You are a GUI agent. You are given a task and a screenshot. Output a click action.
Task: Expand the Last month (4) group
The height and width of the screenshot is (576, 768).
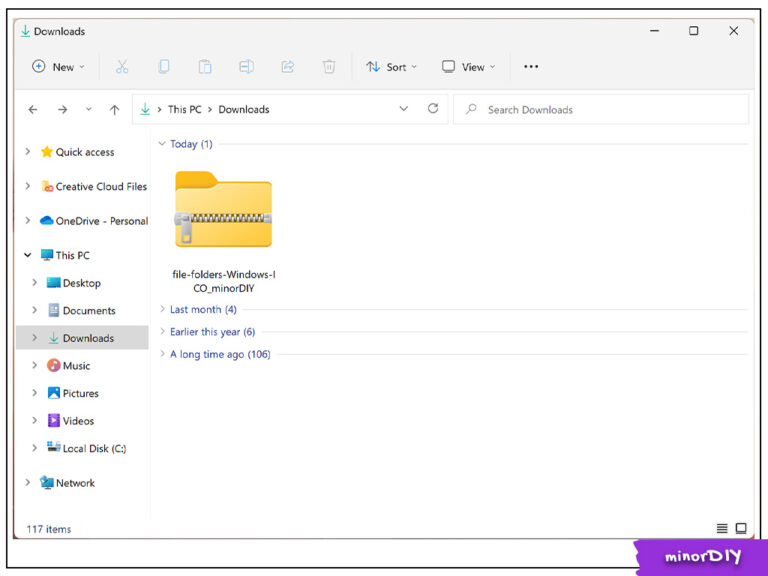tap(162, 309)
